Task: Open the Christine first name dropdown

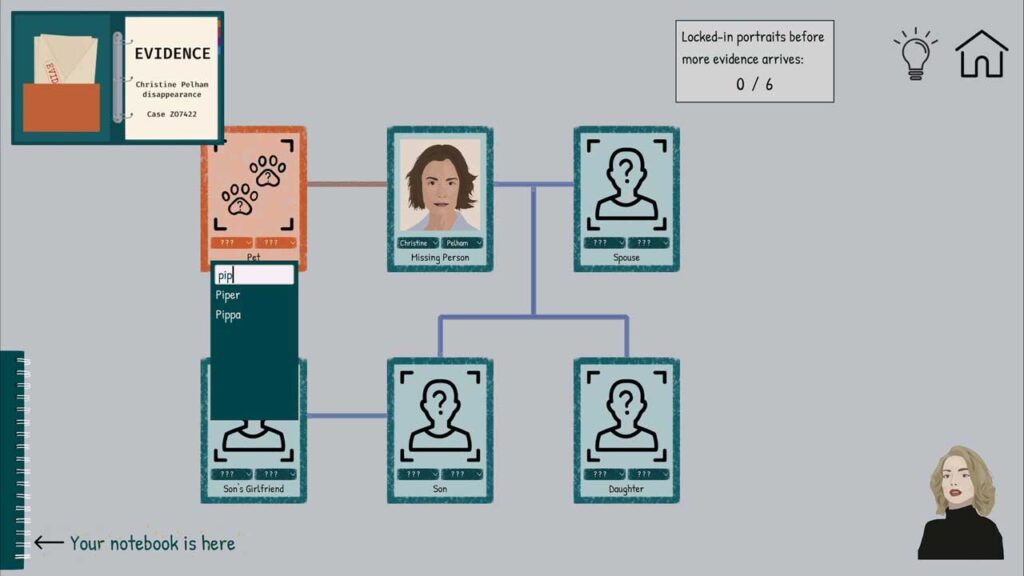Action: [x=418, y=243]
